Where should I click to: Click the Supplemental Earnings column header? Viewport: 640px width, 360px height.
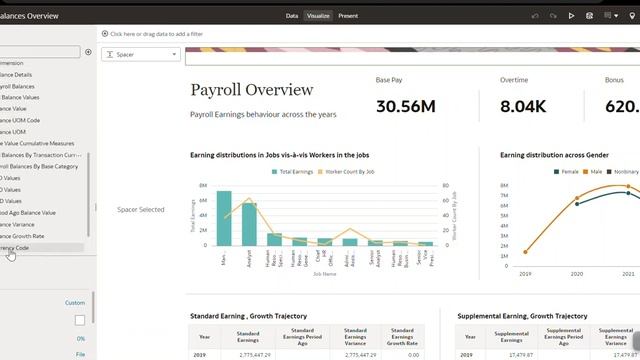(511, 337)
